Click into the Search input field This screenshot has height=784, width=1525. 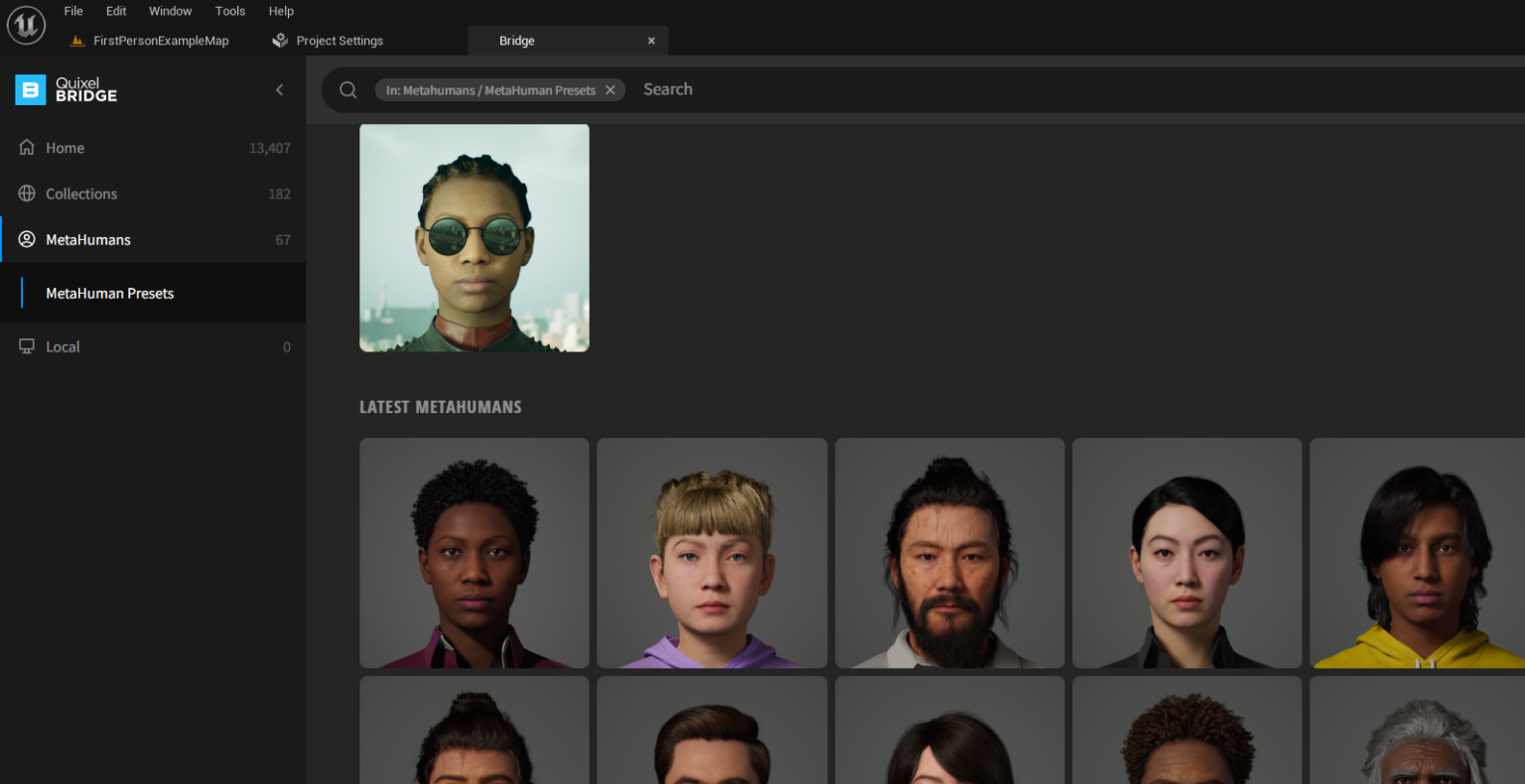894,89
